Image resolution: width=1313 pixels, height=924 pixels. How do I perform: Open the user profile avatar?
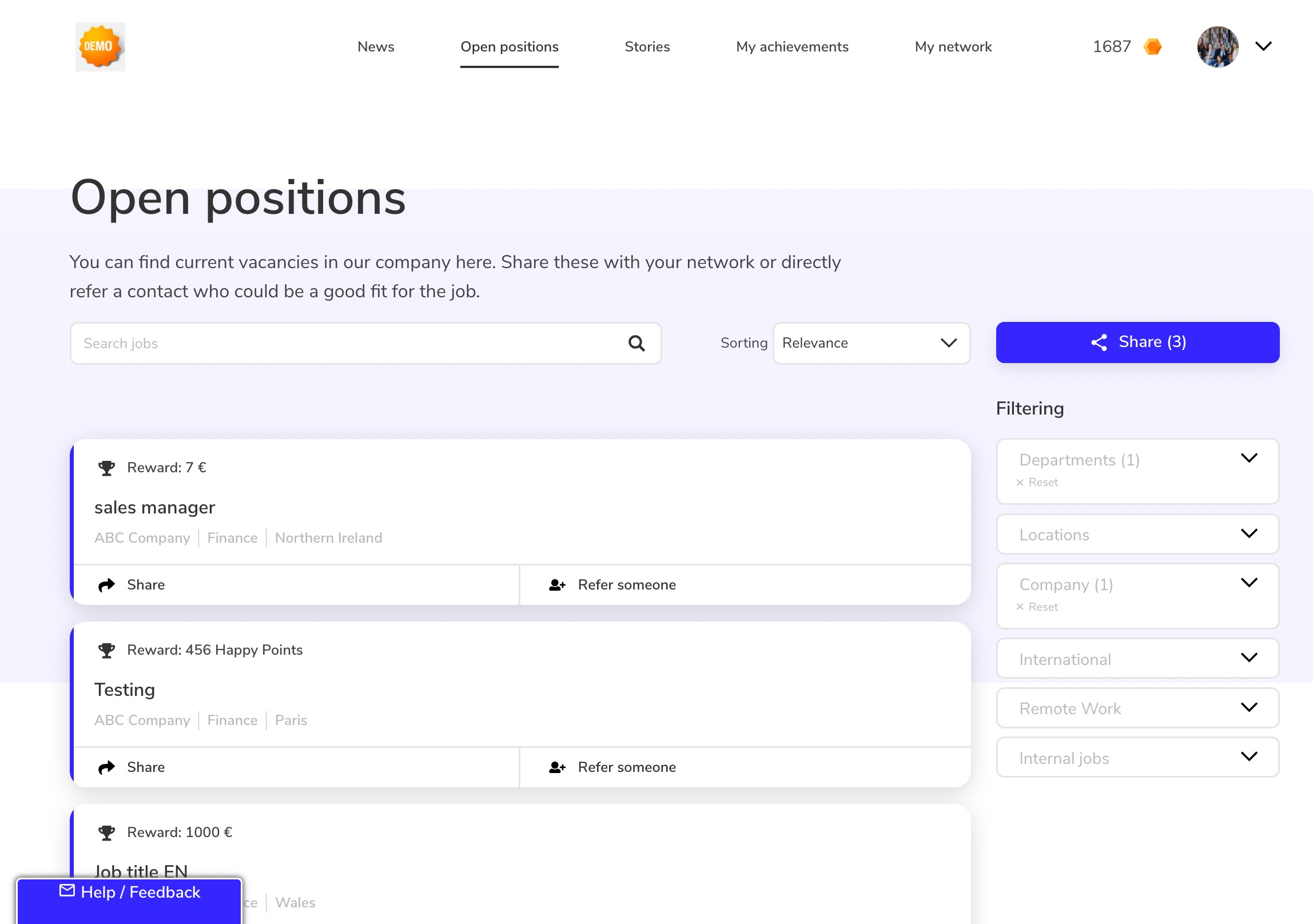[1217, 47]
